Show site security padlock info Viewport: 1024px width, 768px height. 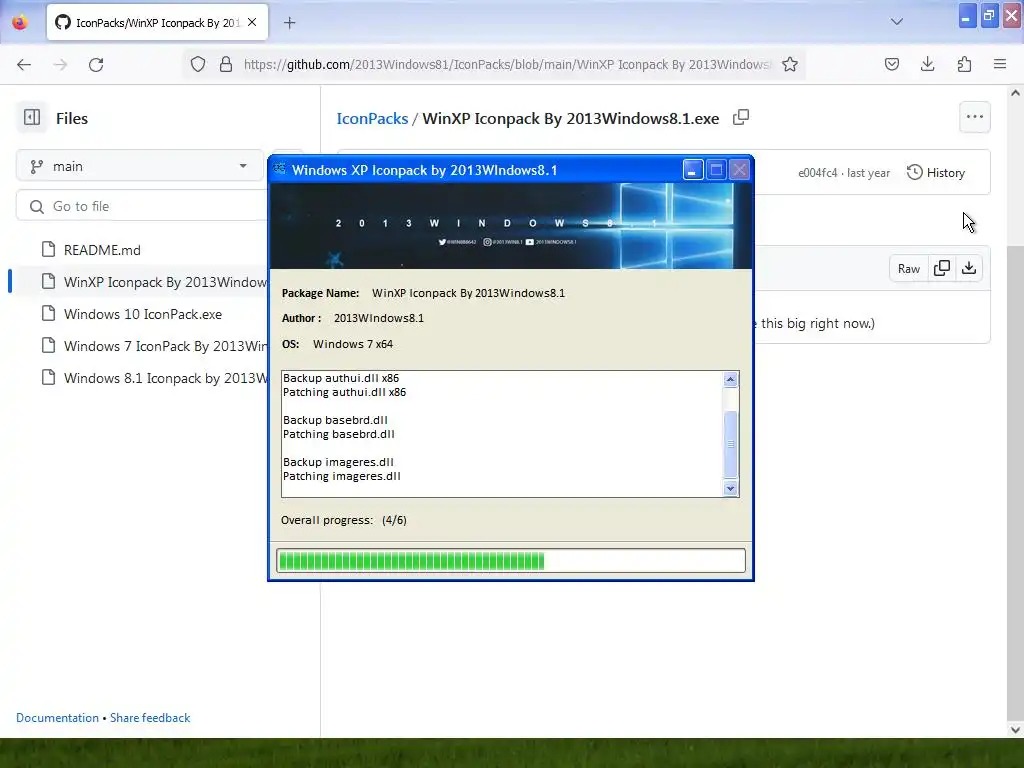click(225, 64)
